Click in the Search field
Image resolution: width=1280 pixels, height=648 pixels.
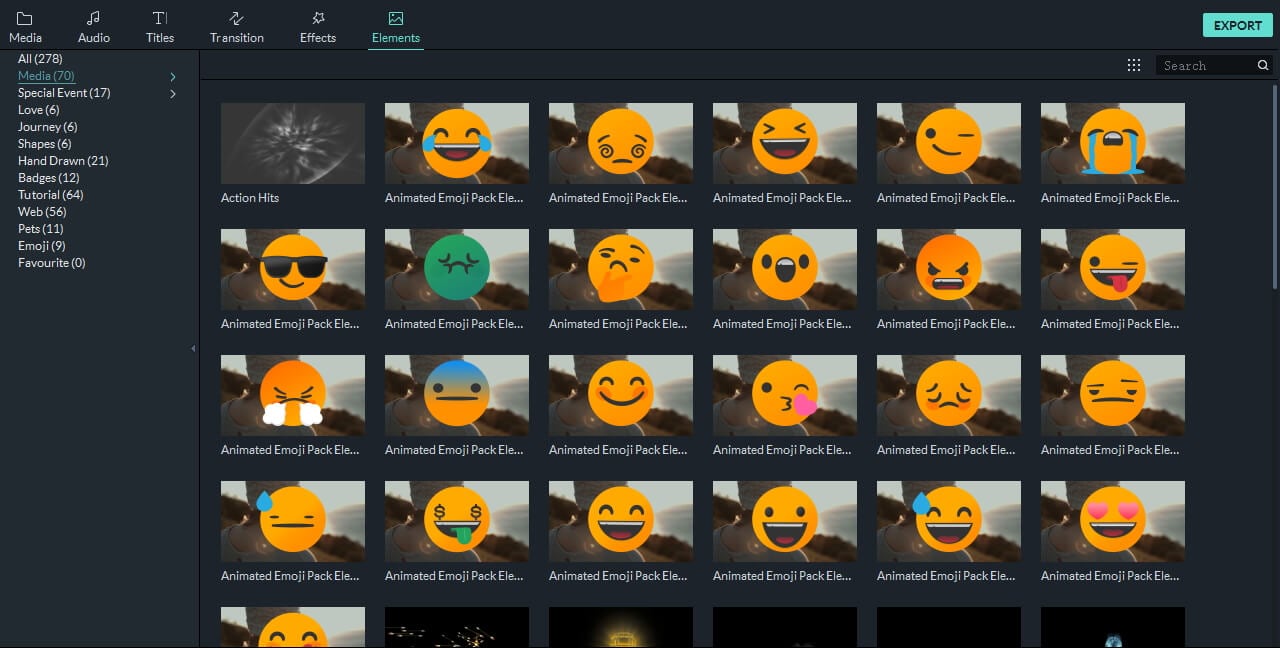coord(1206,65)
